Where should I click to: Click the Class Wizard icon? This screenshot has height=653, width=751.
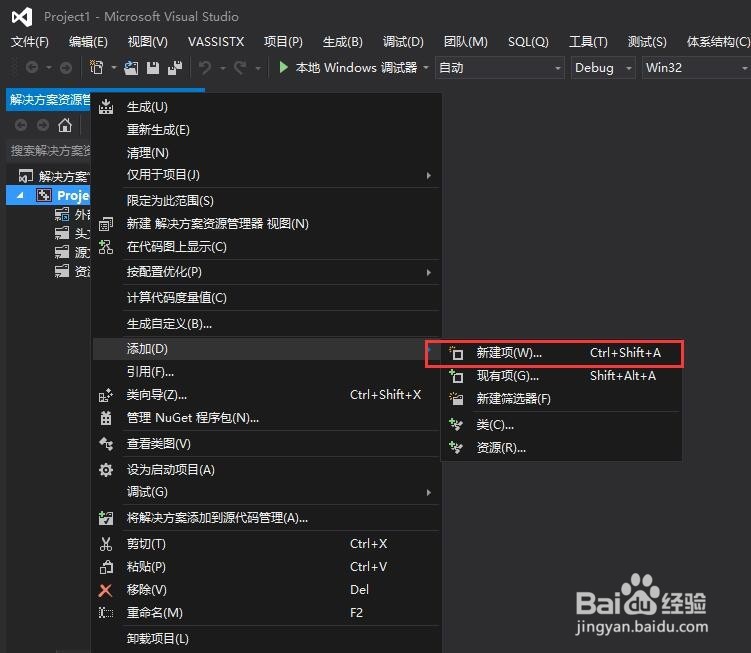coord(106,395)
